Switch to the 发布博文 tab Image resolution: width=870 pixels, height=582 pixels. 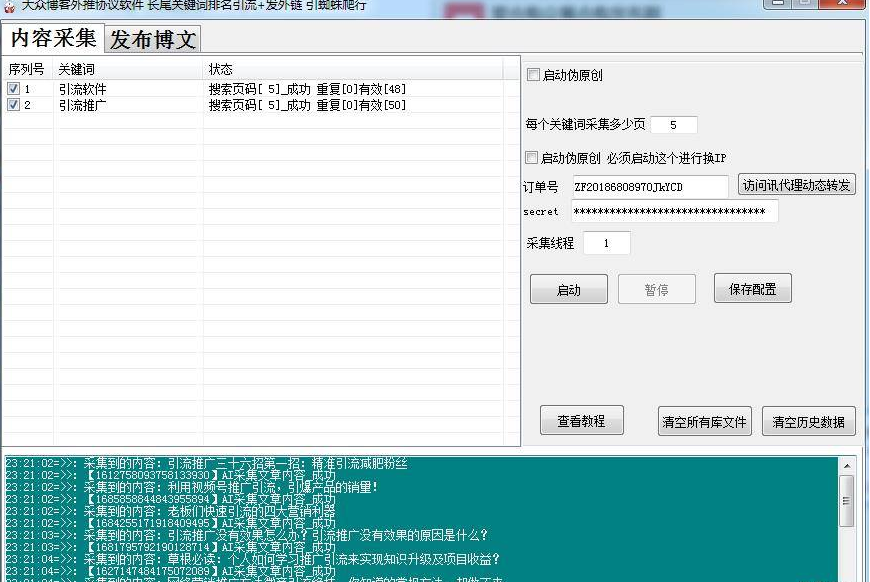152,38
